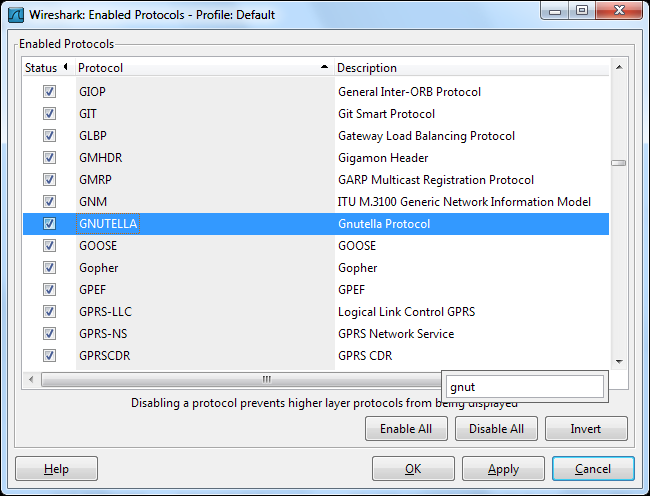Select the GPRS-LLC protocol name
This screenshot has width=650, height=496.
click(x=106, y=312)
